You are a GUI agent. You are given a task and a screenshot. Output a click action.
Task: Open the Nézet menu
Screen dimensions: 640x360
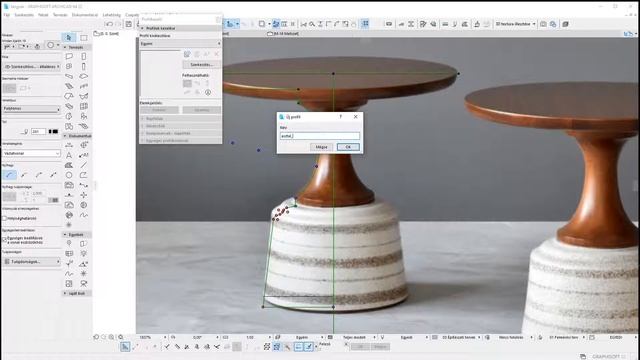tap(43, 15)
